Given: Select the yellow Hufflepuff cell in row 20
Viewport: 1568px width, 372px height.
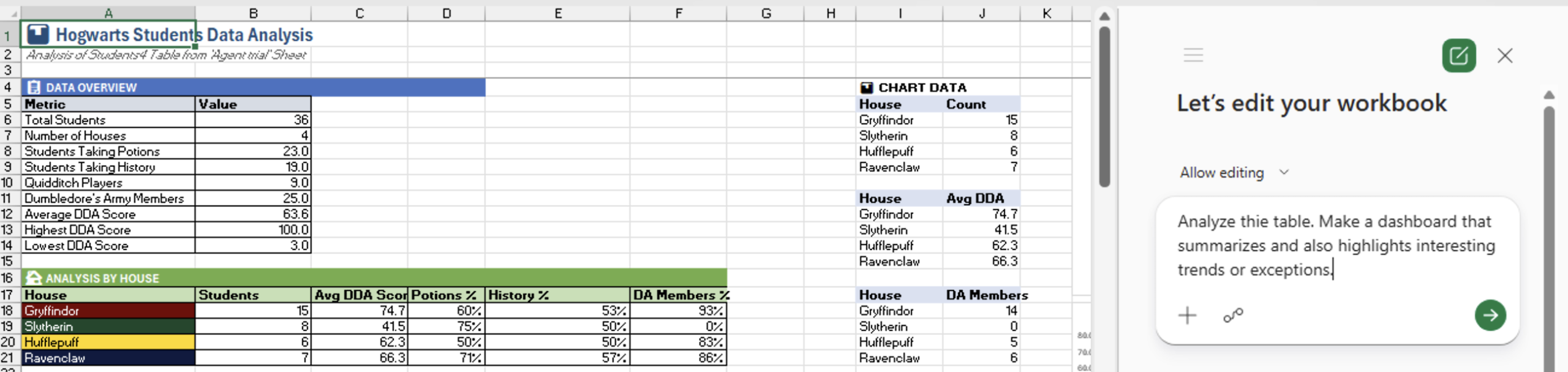Looking at the screenshot, I should coord(108,342).
